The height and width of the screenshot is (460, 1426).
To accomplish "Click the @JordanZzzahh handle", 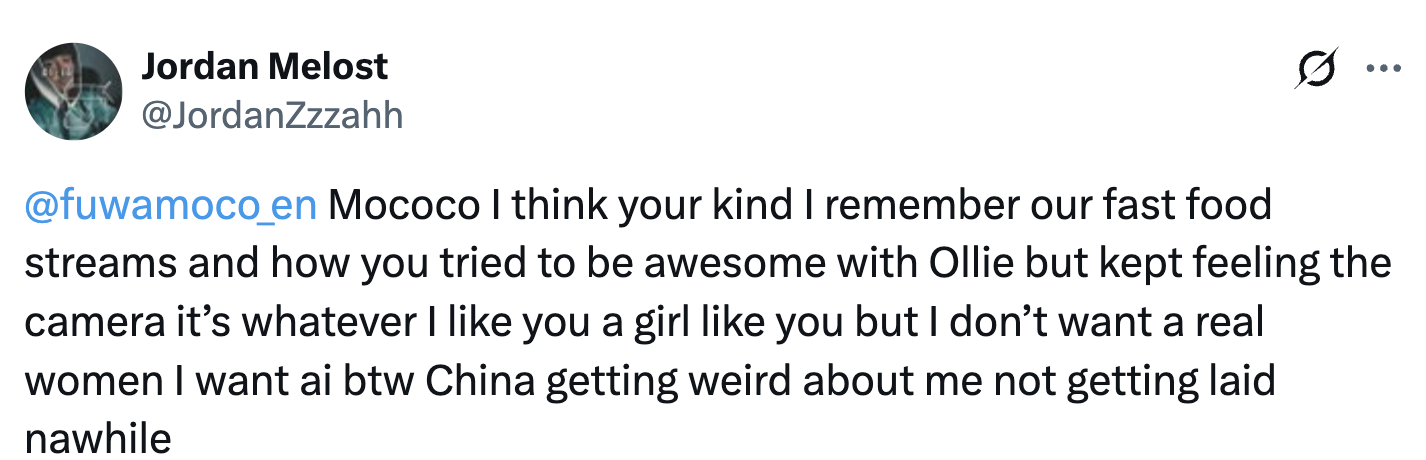I will (272, 116).
